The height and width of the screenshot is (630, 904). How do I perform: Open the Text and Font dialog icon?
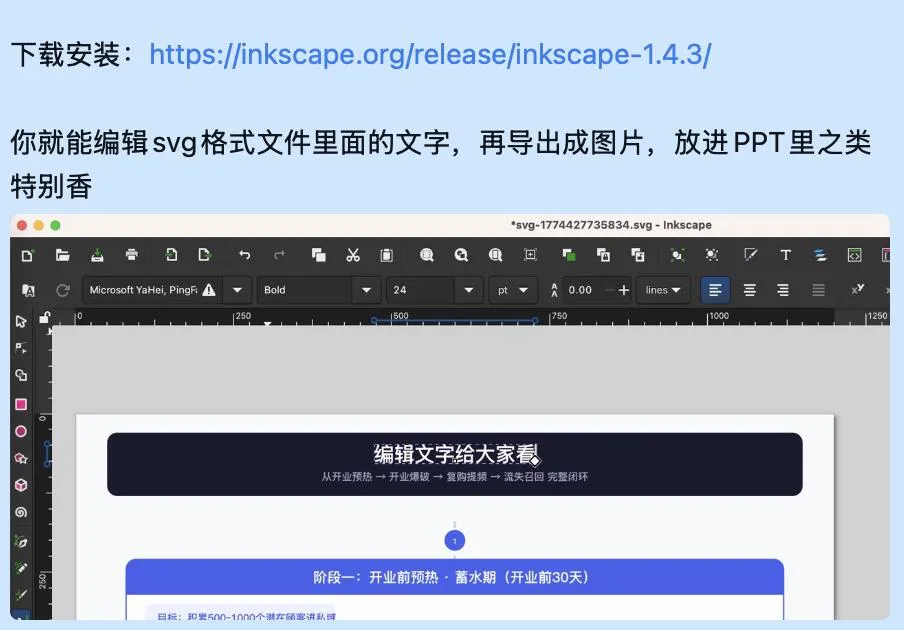point(785,255)
